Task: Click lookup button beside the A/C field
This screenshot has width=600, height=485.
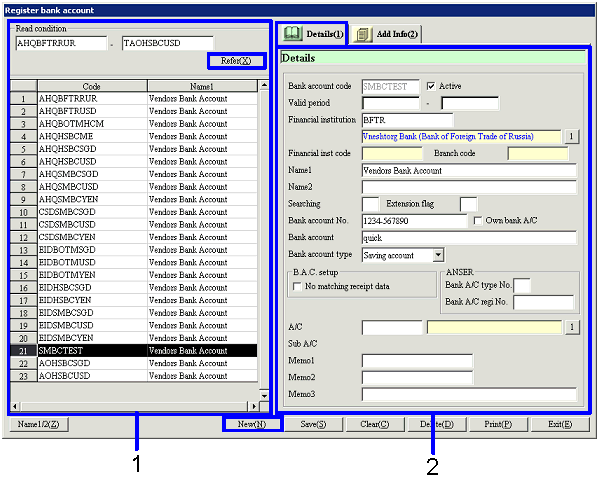Action: point(573,327)
